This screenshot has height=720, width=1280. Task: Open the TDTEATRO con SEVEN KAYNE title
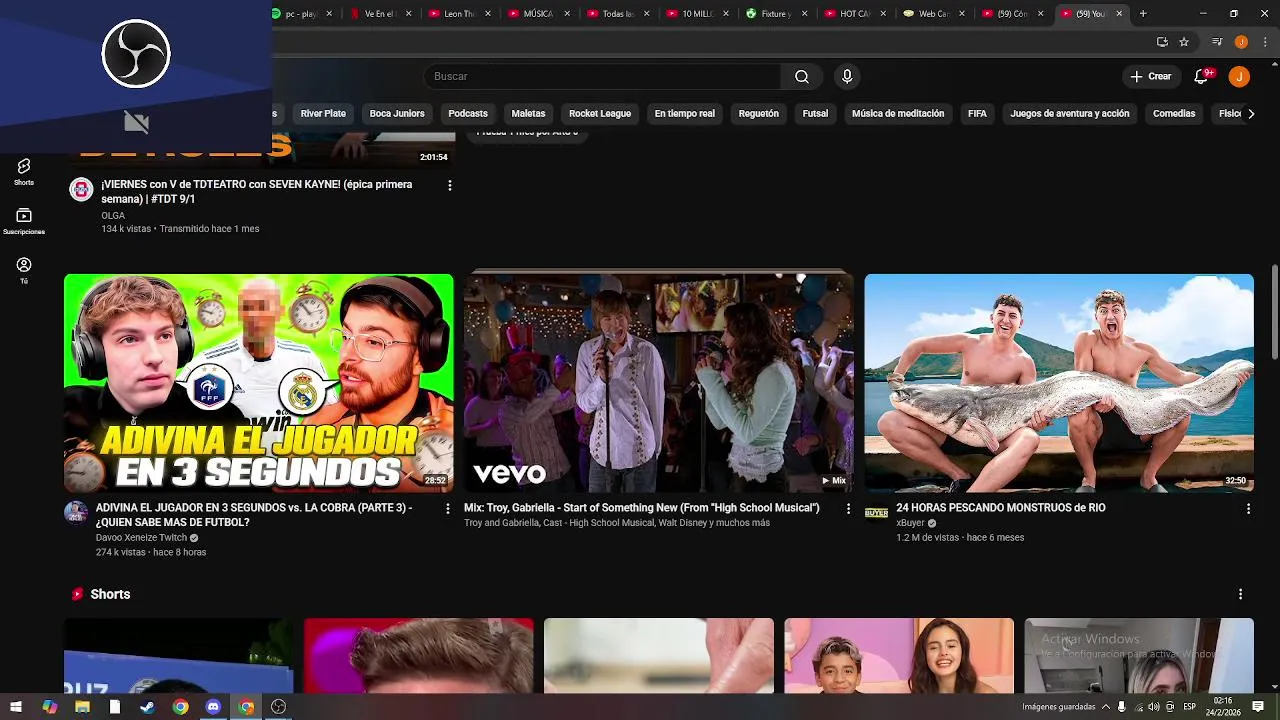pyautogui.click(x=257, y=192)
